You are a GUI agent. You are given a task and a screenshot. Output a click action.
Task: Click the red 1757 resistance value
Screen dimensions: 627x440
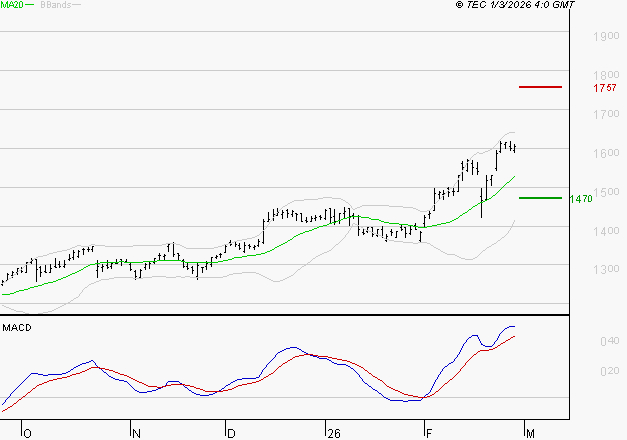coord(605,88)
